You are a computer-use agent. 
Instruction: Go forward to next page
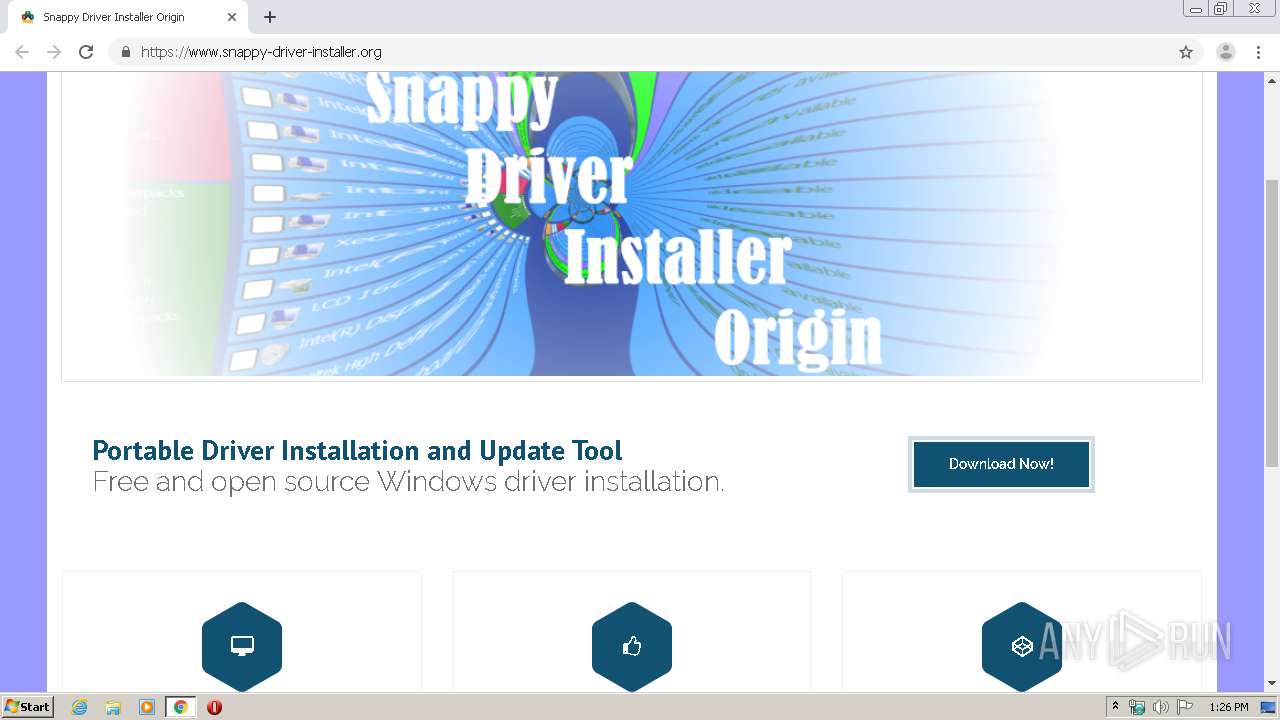pyautogui.click(x=54, y=52)
